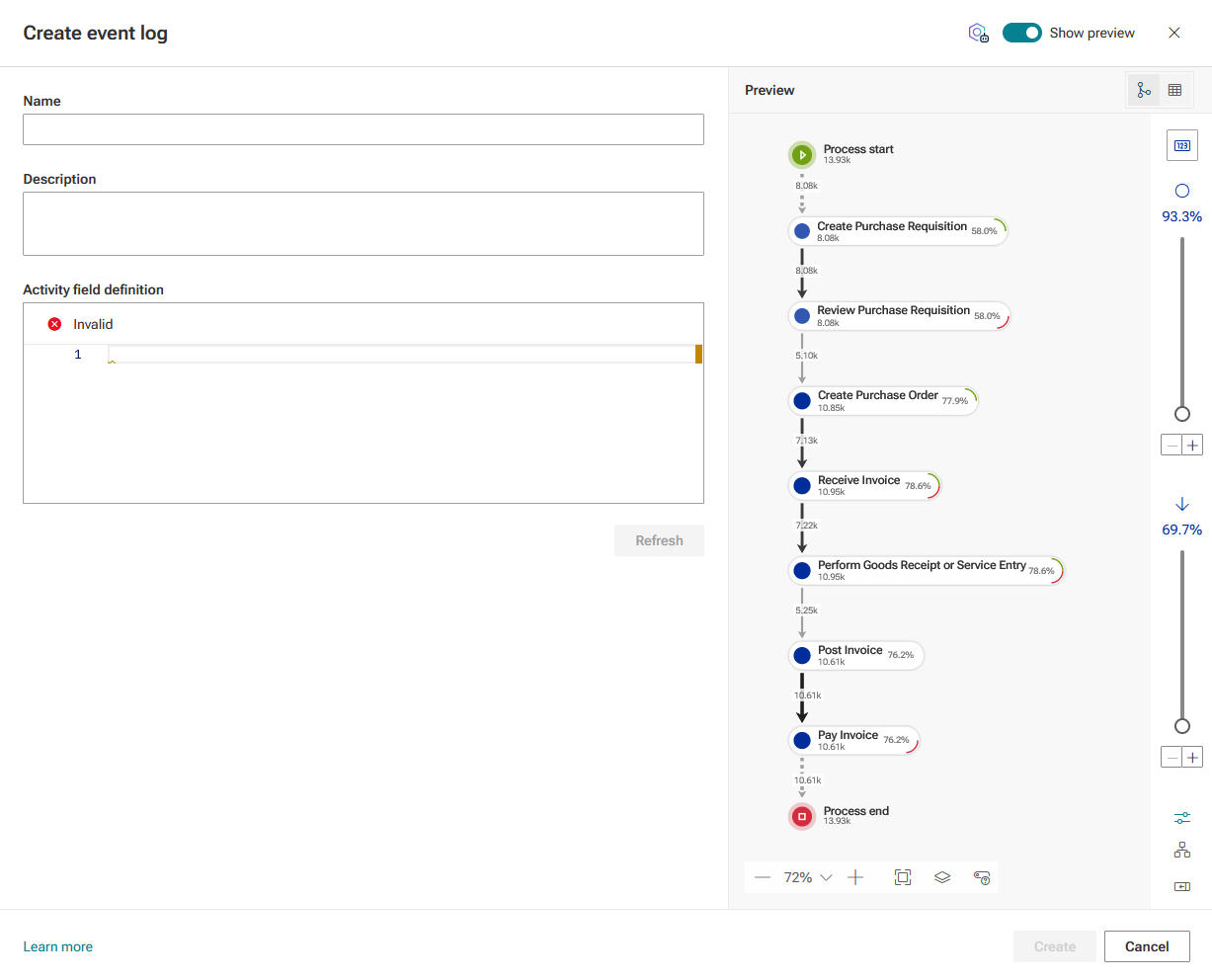Select the Process start node icon
The image size is (1212, 980).
tap(802, 155)
